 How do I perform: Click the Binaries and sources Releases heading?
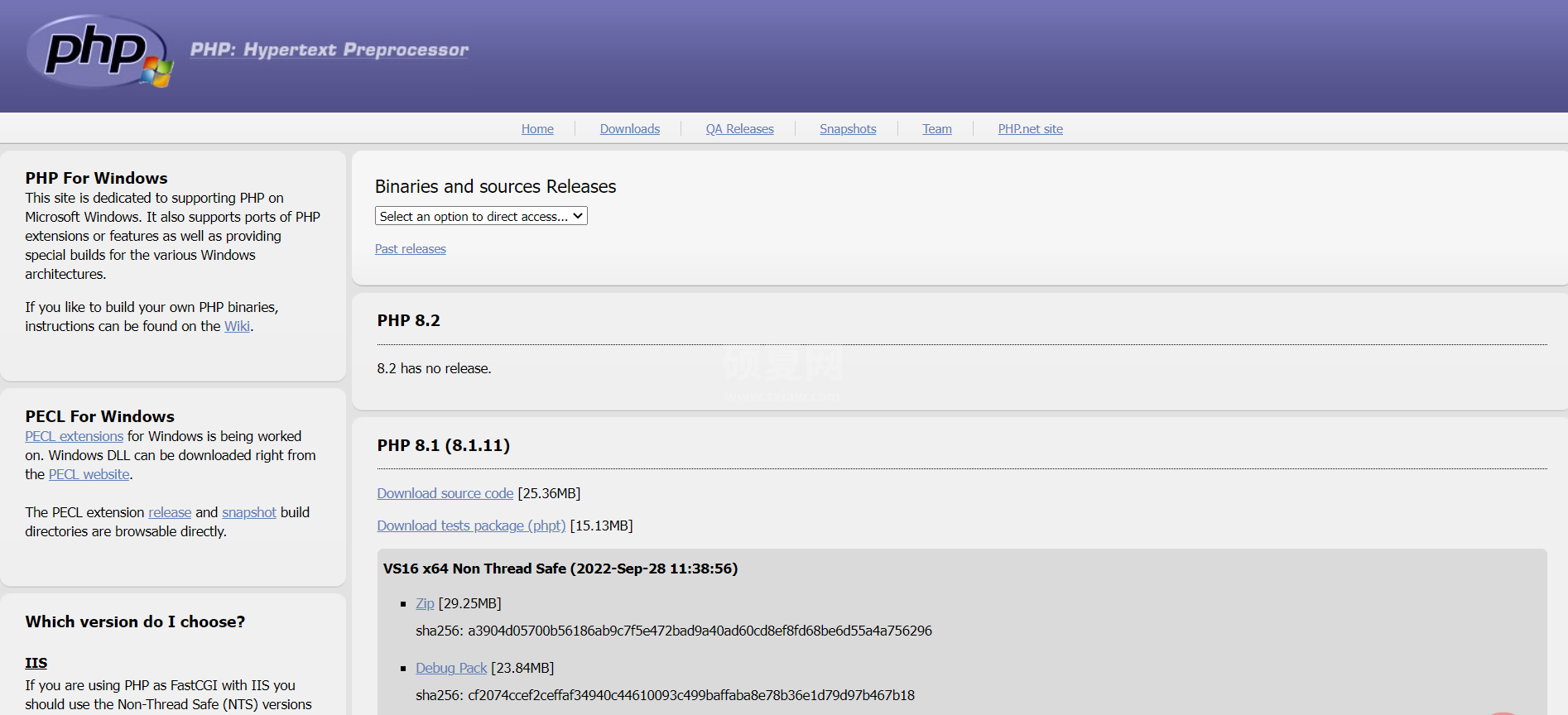pyautogui.click(x=495, y=187)
